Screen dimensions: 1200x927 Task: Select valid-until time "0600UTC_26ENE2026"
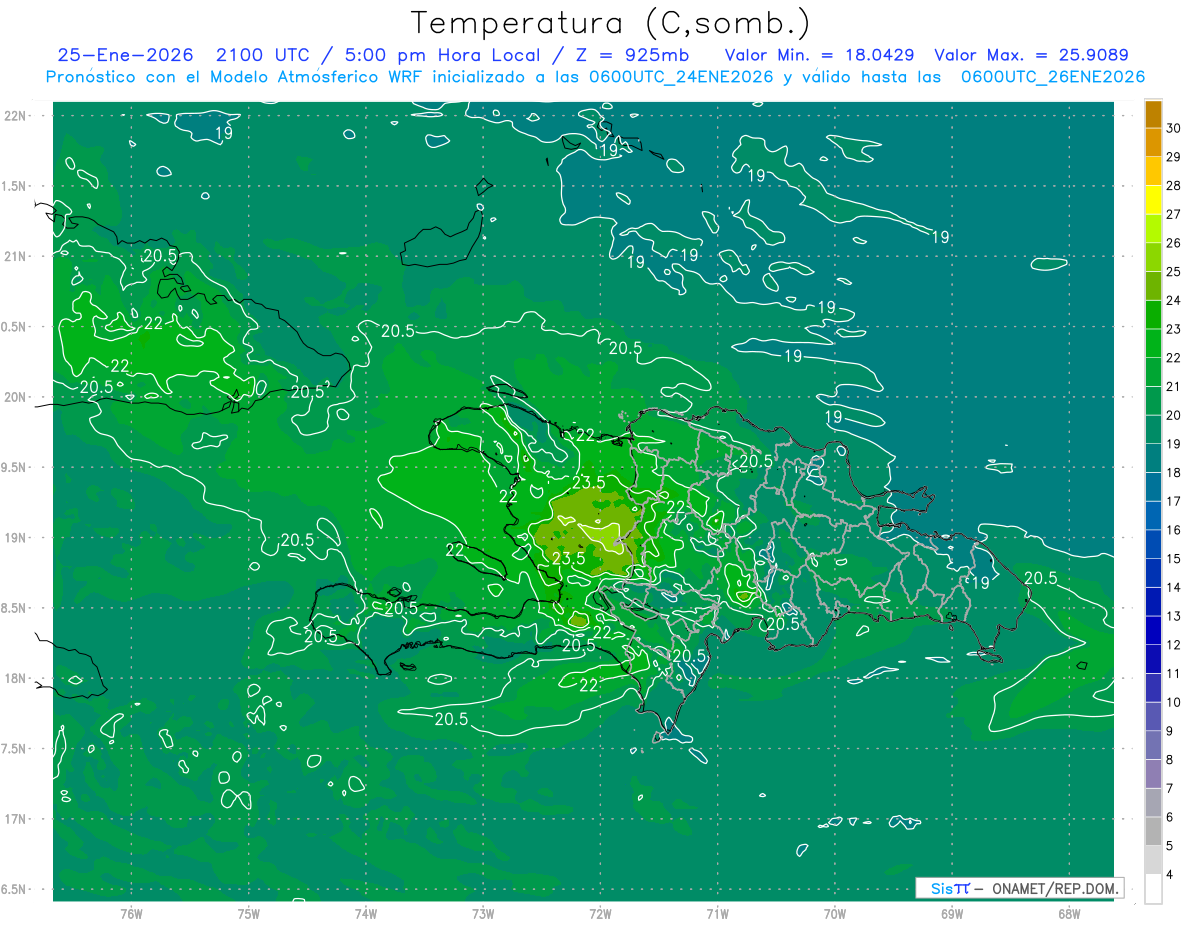click(x=1052, y=77)
